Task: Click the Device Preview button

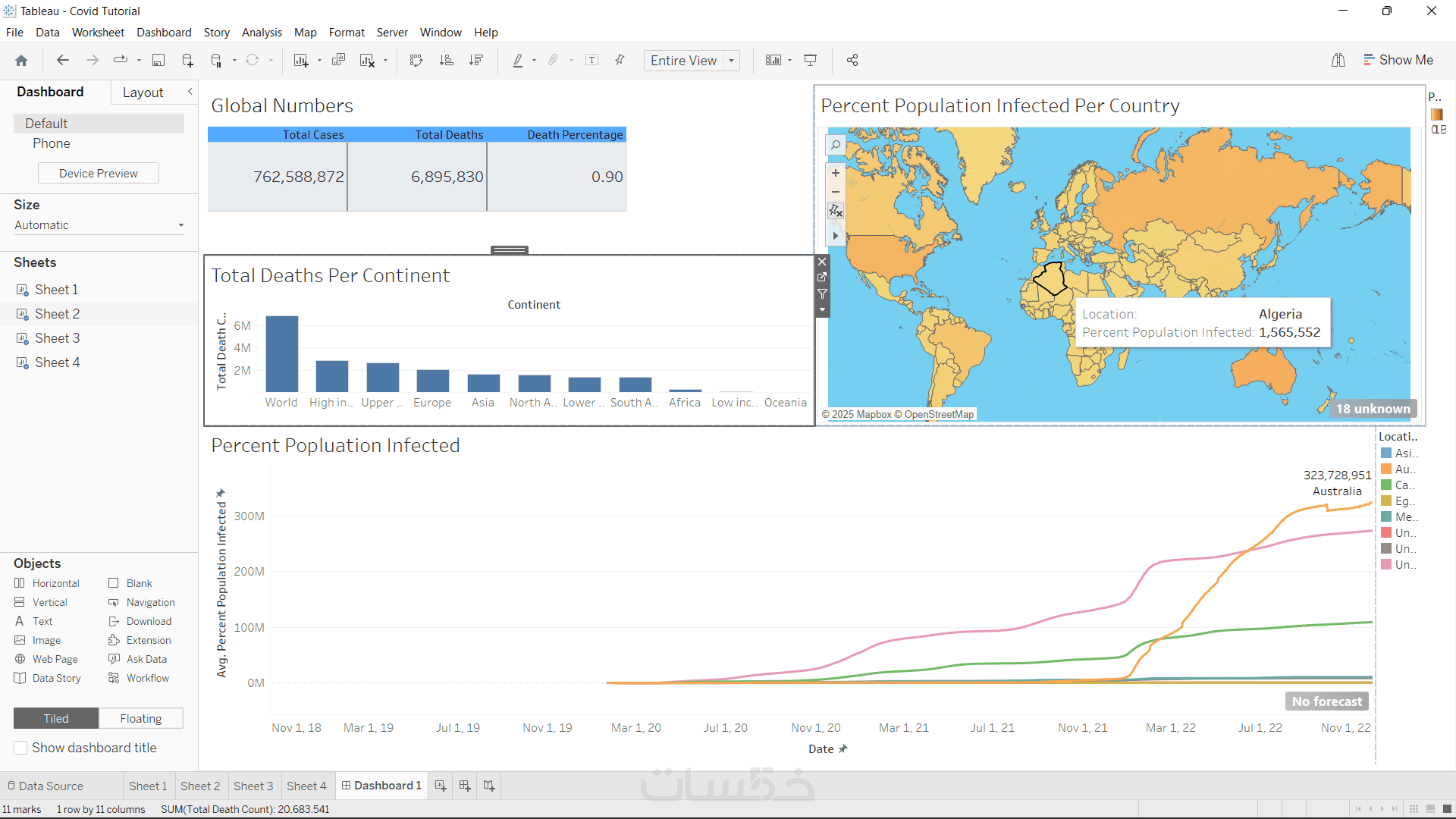Action: coord(99,174)
